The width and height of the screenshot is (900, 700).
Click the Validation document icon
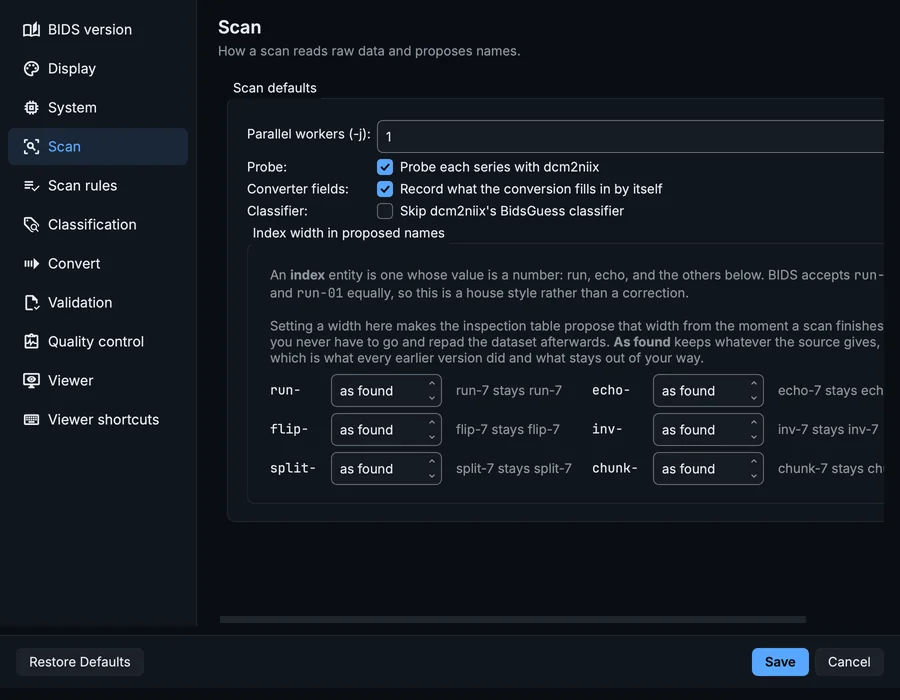point(32,302)
